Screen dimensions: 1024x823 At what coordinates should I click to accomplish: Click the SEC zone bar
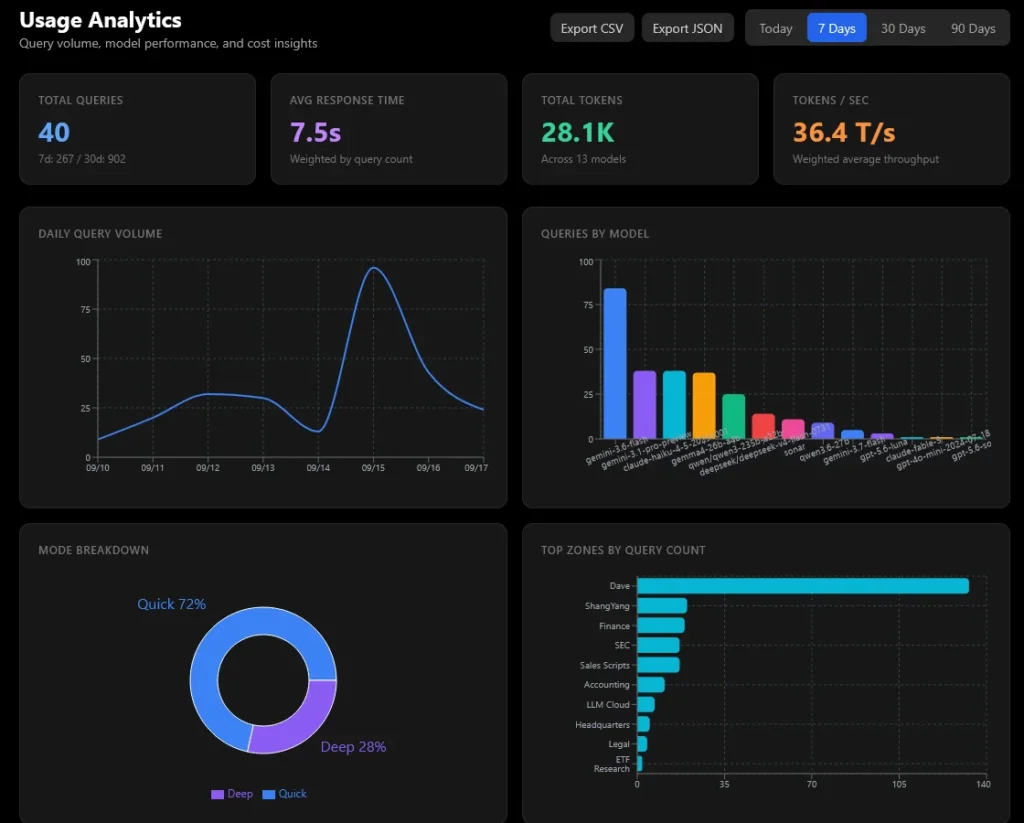pyautogui.click(x=658, y=645)
